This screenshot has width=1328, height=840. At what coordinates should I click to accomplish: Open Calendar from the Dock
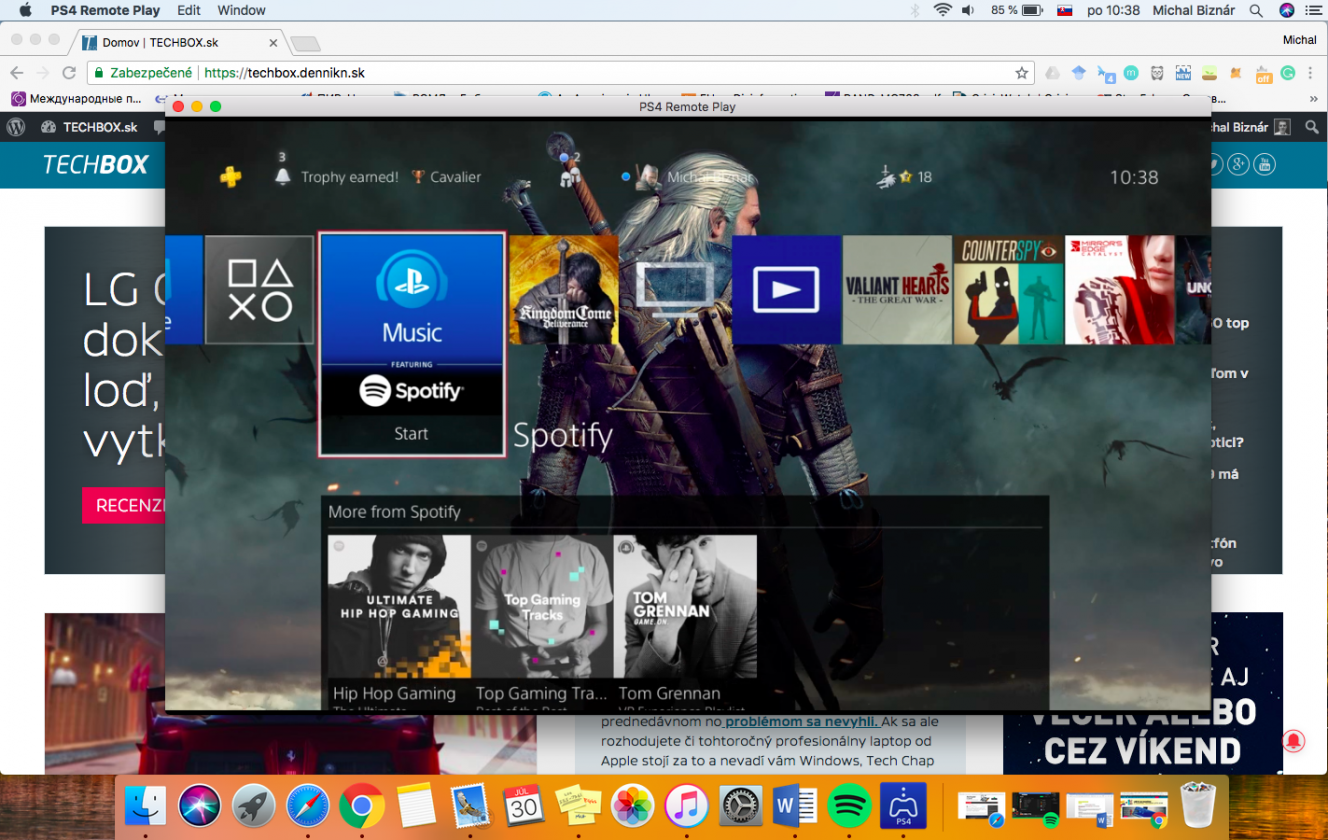[x=524, y=805]
